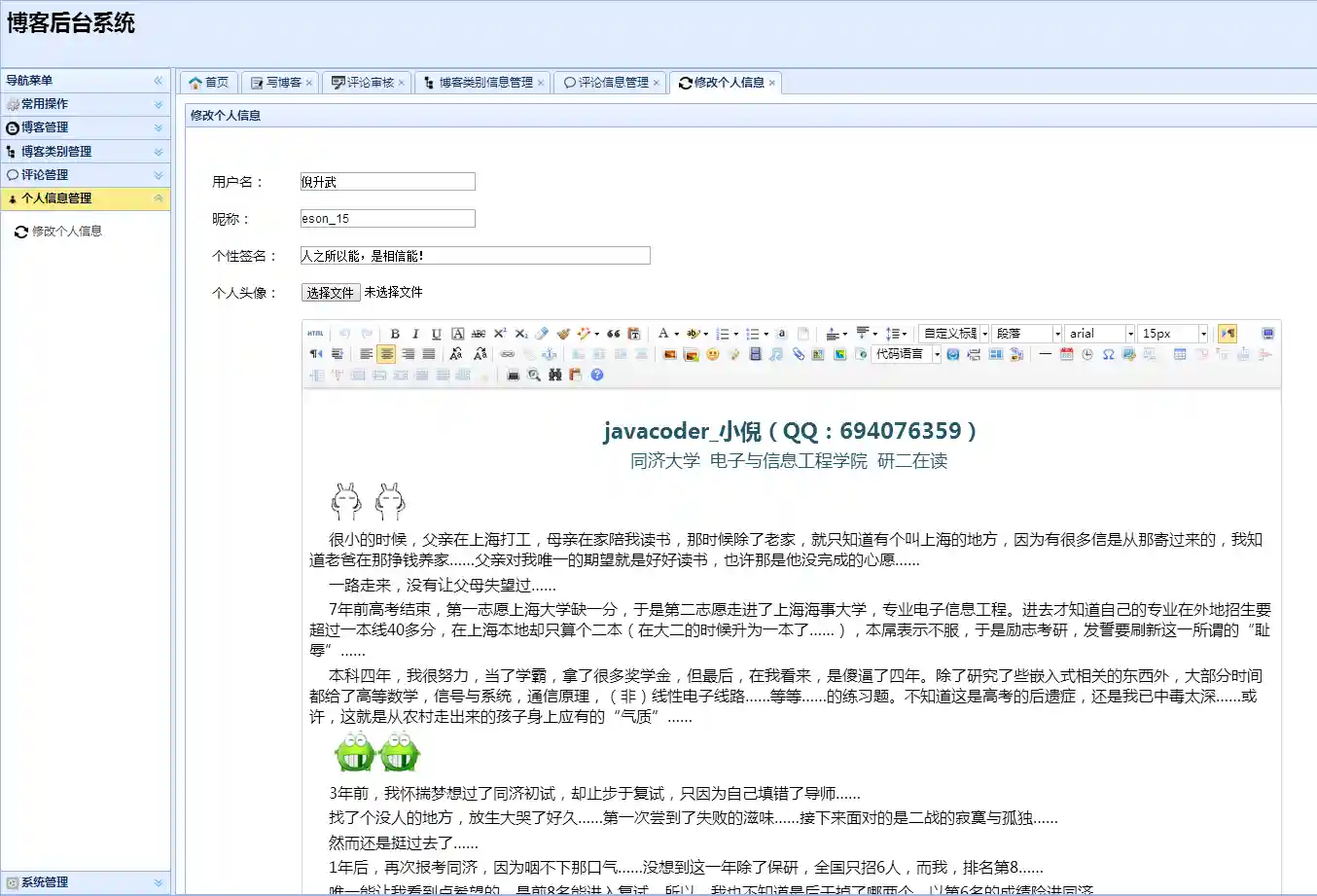Image resolution: width=1317 pixels, height=896 pixels.
Task: Insert an image from the editor toolbar
Action: pyautogui.click(x=667, y=354)
